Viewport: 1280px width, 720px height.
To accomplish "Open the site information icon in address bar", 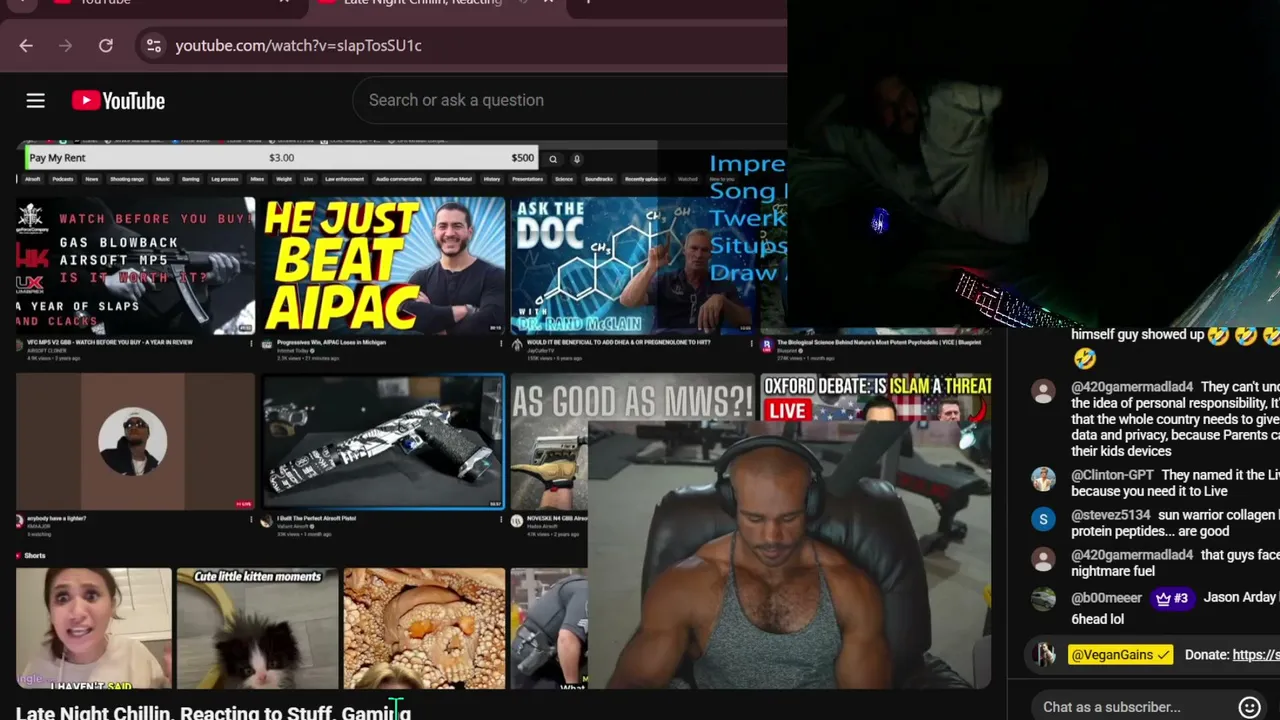I will point(153,45).
